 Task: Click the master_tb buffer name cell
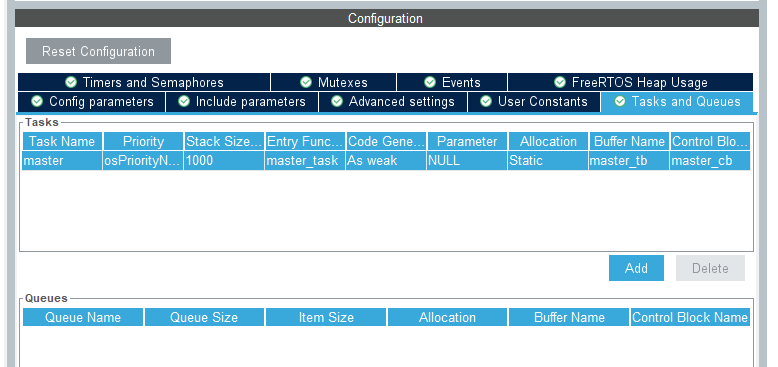(629, 161)
